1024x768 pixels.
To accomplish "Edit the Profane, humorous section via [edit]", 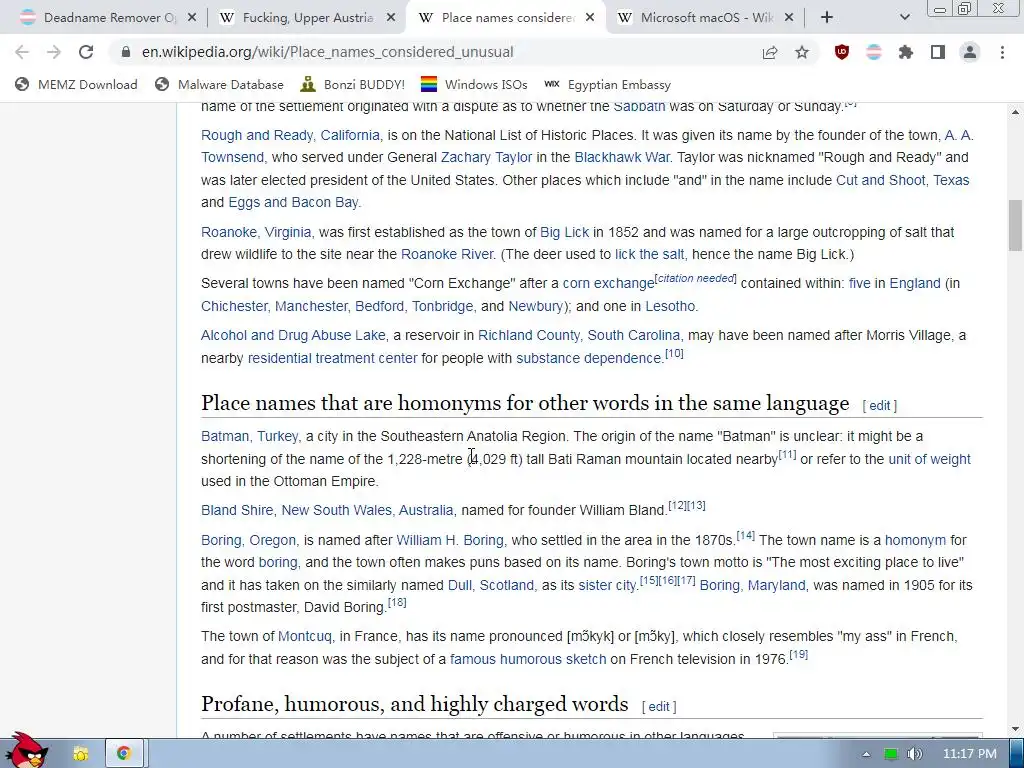I will 659,707.
